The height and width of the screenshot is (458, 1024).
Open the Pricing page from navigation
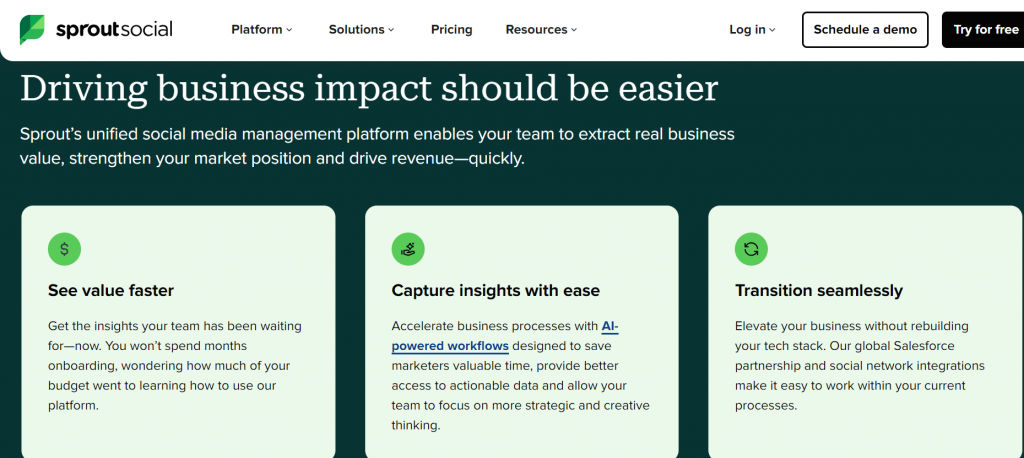tap(451, 30)
